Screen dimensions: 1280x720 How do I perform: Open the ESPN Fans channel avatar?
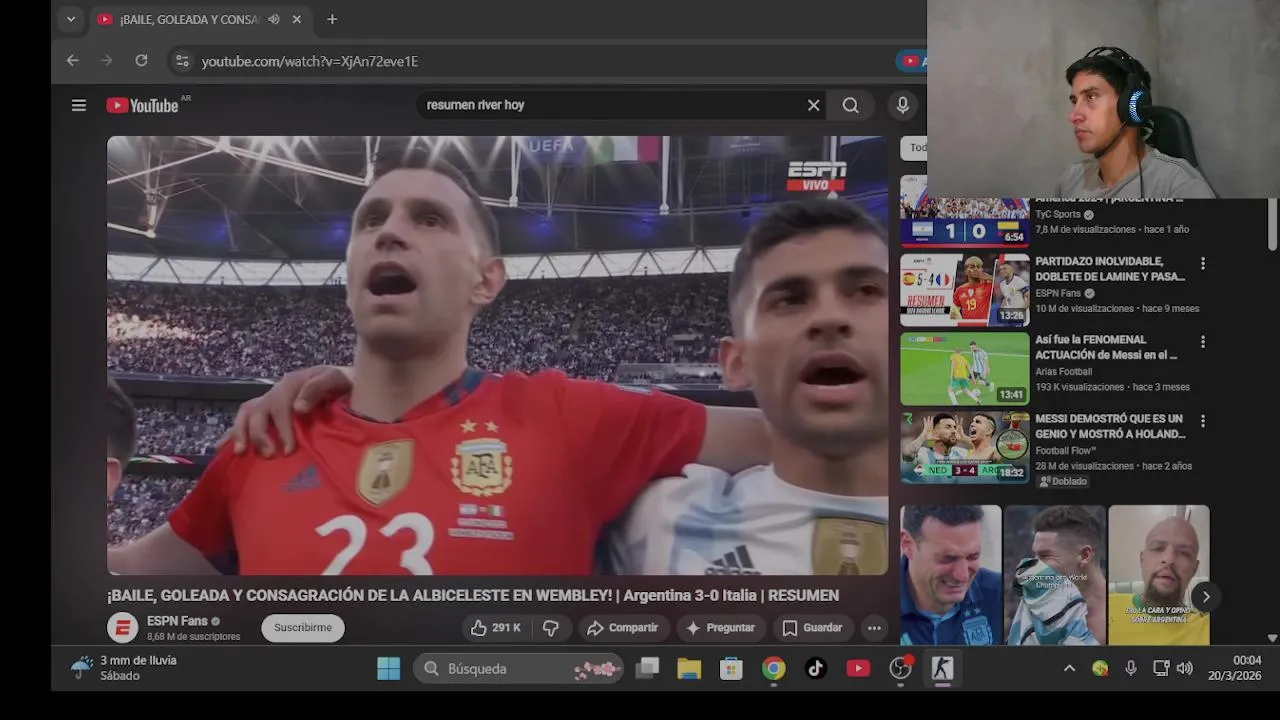point(123,628)
